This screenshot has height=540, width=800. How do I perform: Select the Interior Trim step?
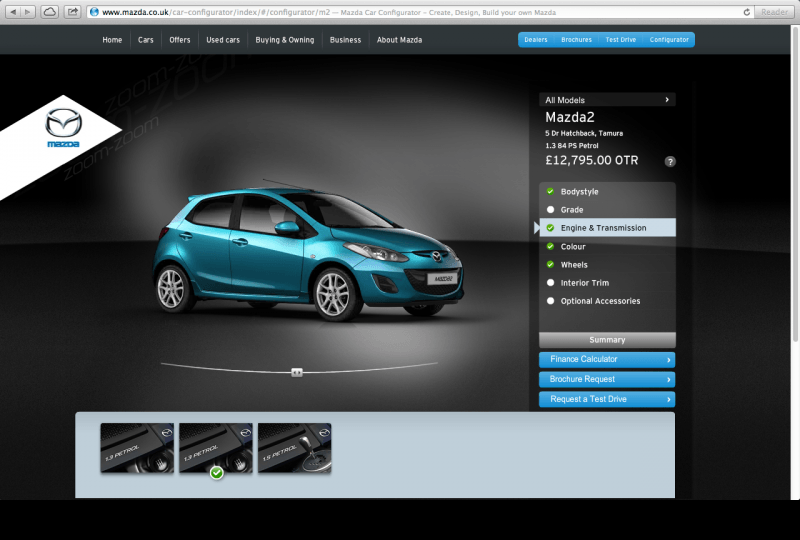(x=607, y=283)
